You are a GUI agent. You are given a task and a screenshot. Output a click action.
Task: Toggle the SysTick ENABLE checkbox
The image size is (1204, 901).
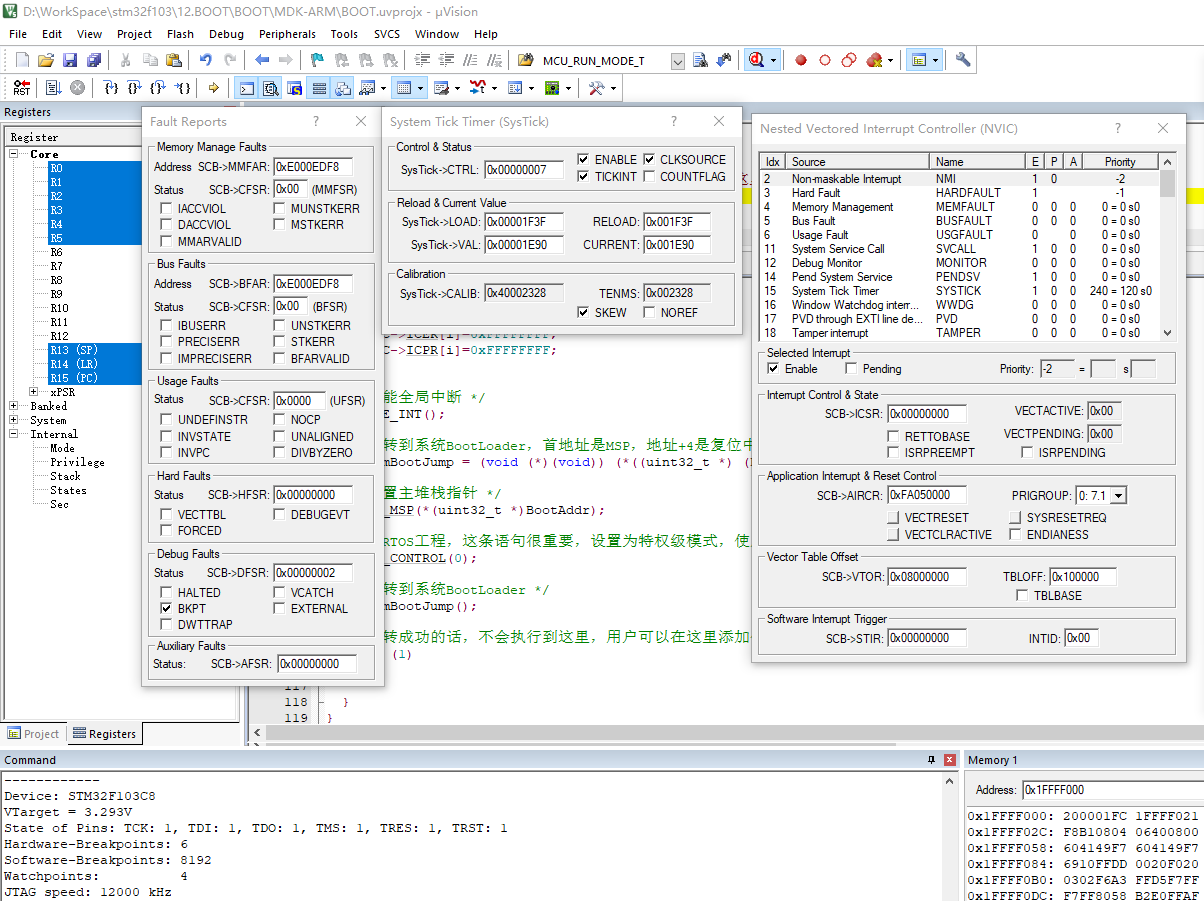point(584,159)
